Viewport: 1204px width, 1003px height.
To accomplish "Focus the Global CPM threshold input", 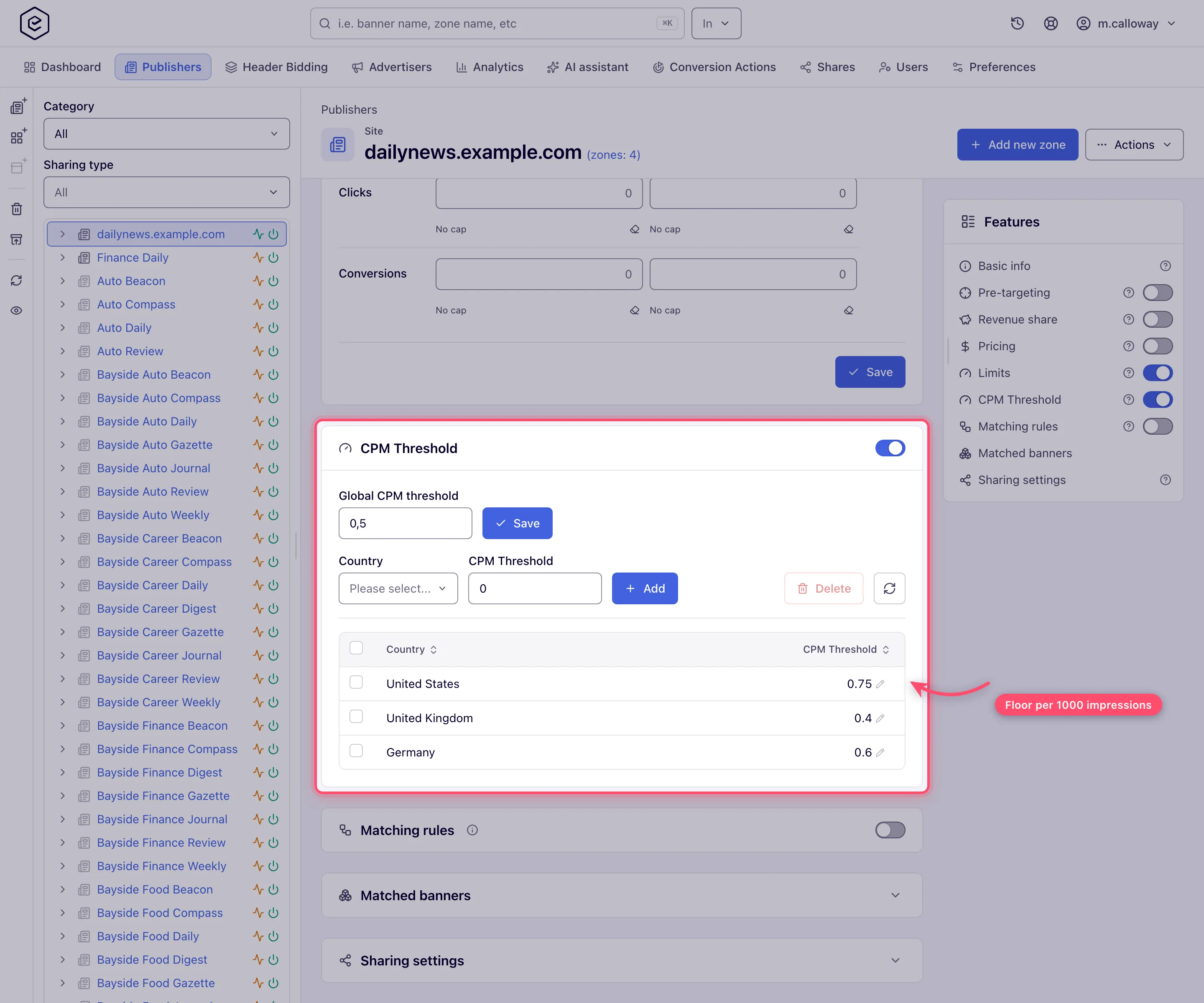I will pos(405,523).
